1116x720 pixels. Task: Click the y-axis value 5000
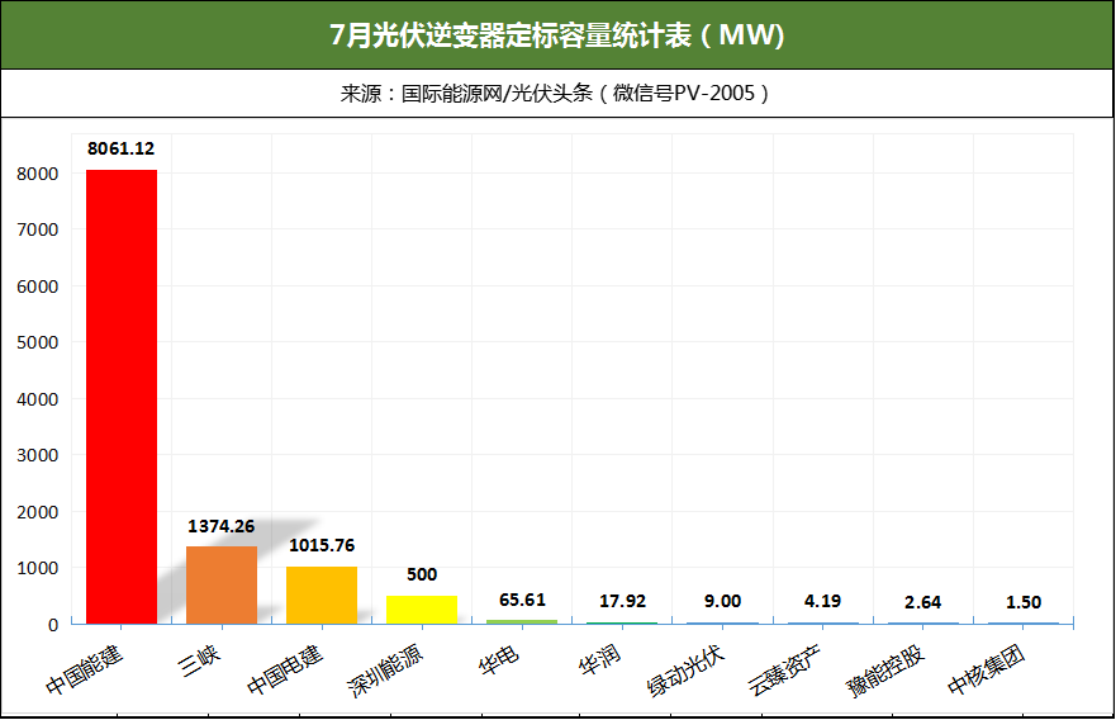click(x=38, y=342)
